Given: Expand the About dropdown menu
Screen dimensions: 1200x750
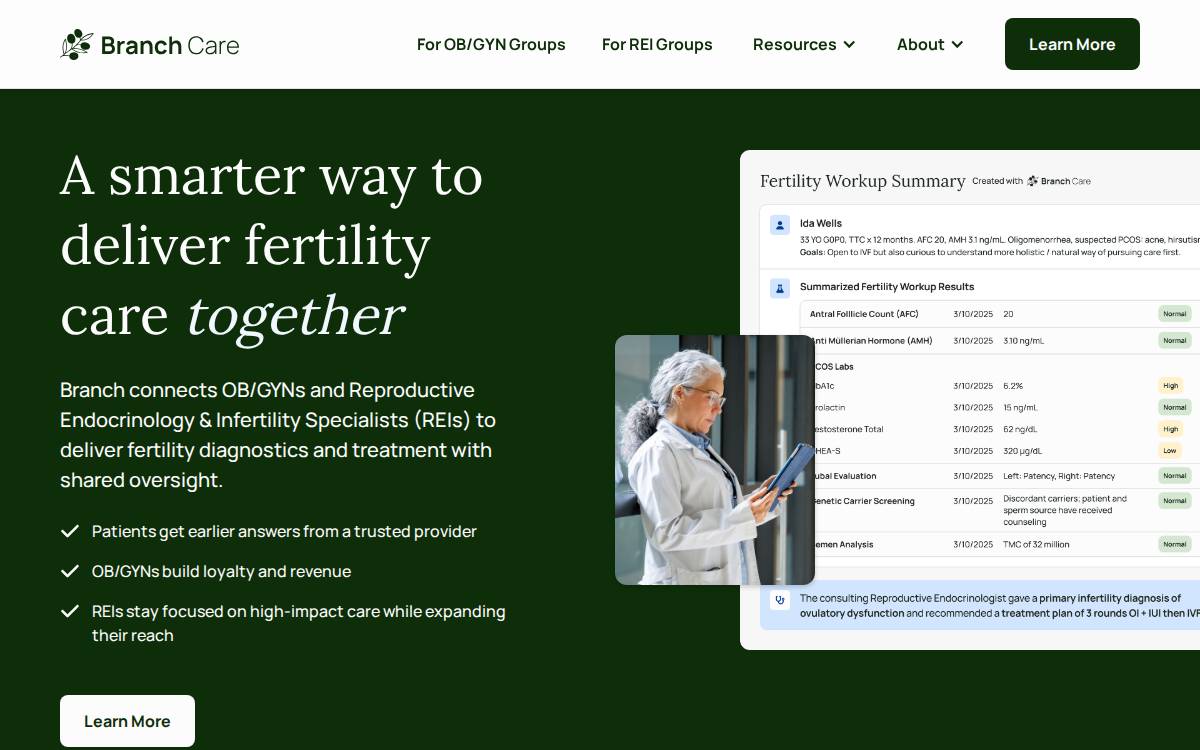Looking at the screenshot, I should [x=930, y=44].
